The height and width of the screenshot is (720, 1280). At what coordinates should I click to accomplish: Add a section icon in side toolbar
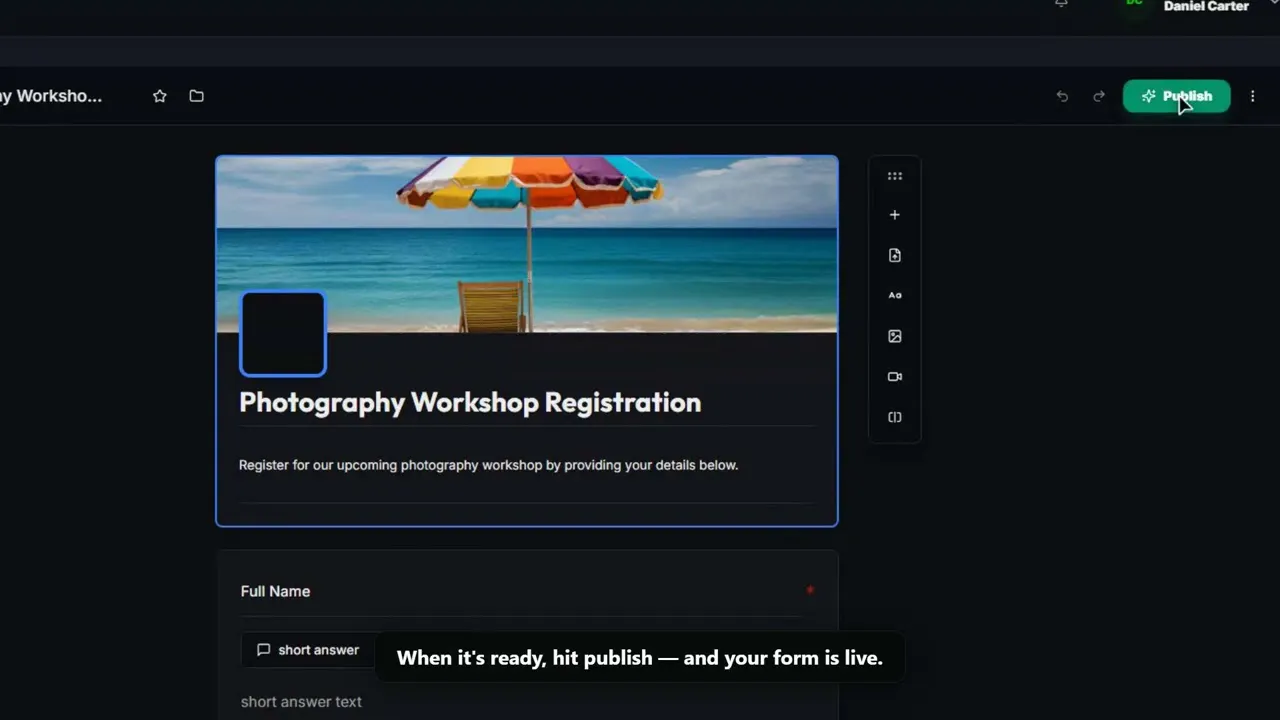click(x=895, y=417)
